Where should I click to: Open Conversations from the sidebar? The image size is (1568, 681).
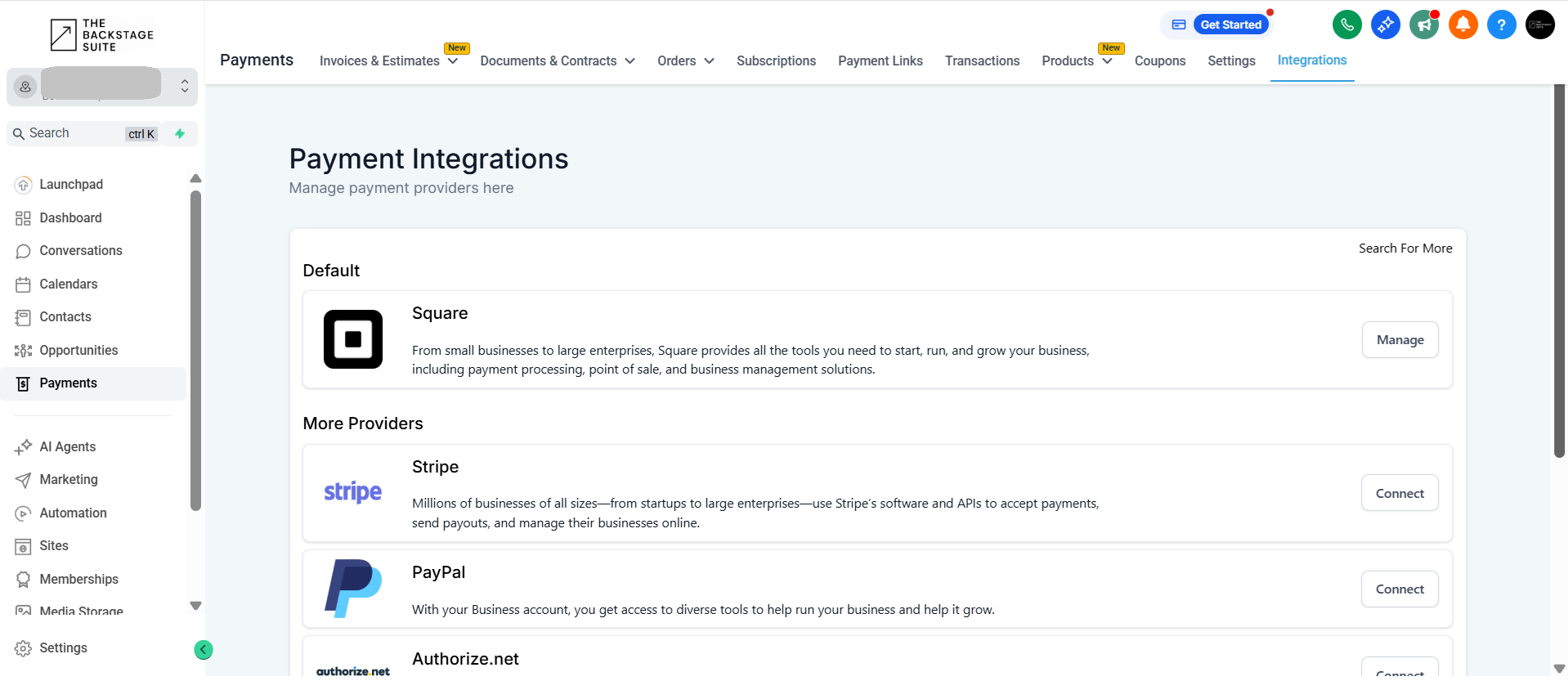(x=80, y=251)
